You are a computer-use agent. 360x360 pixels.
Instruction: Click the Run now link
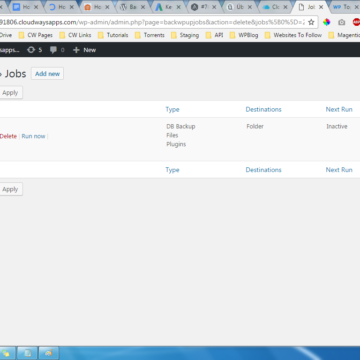point(33,136)
